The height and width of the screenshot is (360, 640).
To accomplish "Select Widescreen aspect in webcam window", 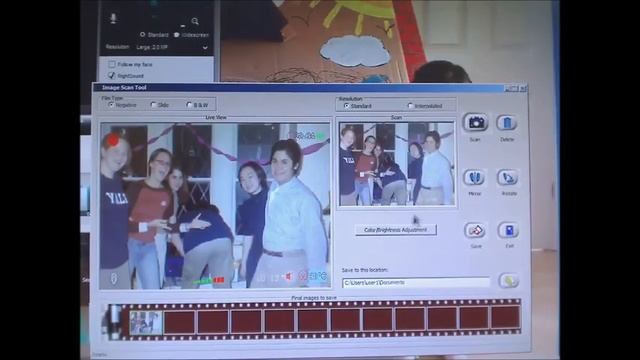I will pyautogui.click(x=176, y=35).
